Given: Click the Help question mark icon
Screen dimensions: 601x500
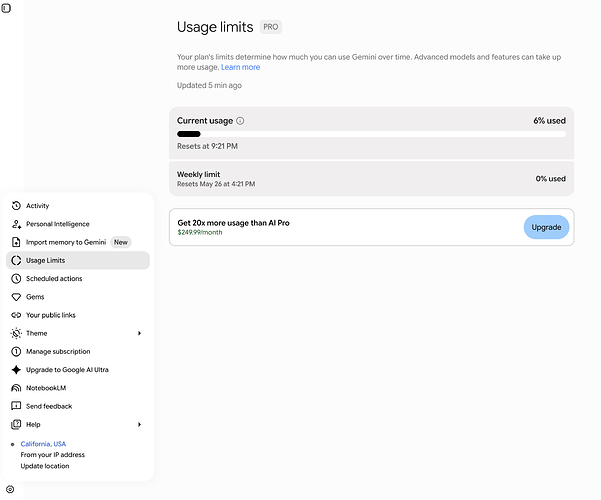Looking at the screenshot, I should point(16,424).
